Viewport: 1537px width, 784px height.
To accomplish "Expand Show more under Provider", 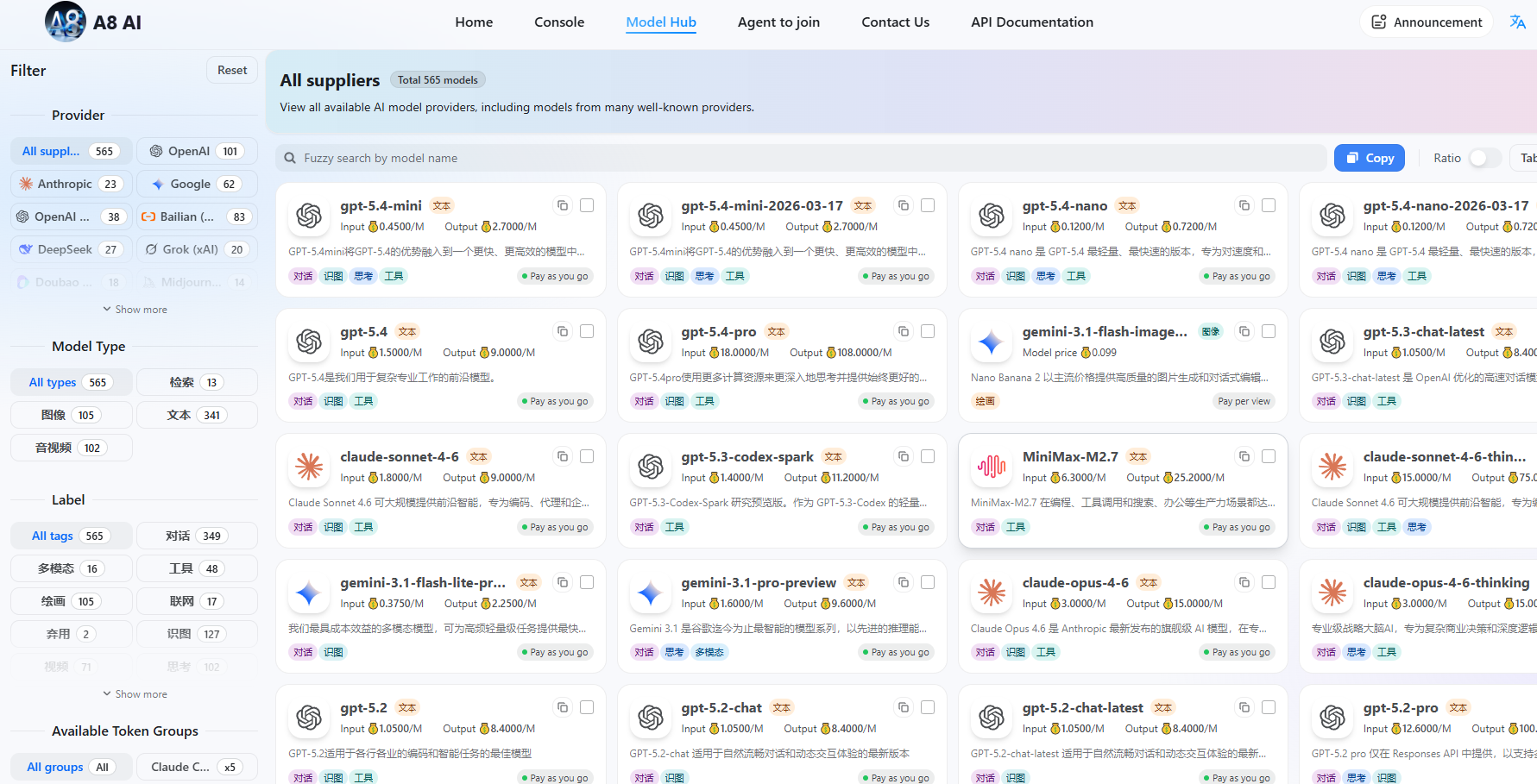I will pyautogui.click(x=135, y=310).
